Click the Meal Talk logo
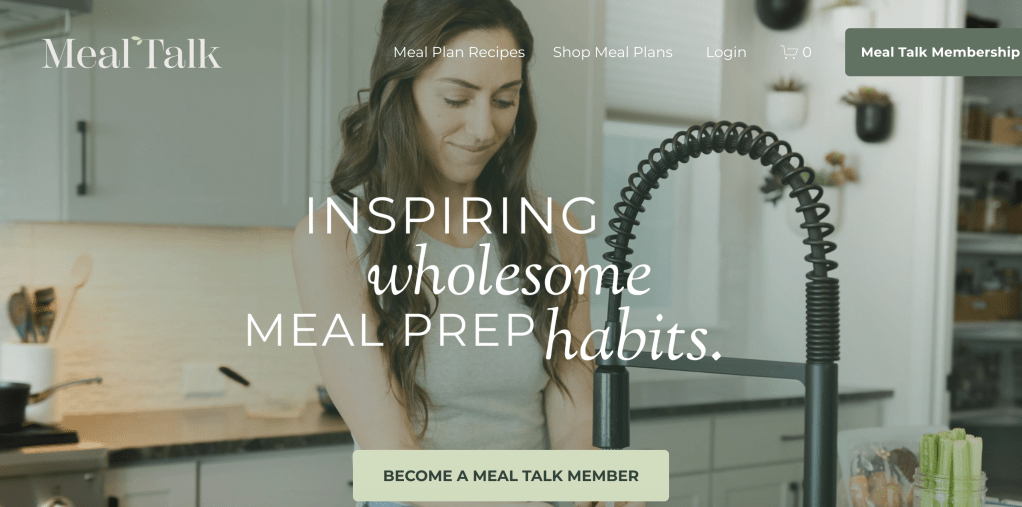The image size is (1022, 507). click(132, 53)
